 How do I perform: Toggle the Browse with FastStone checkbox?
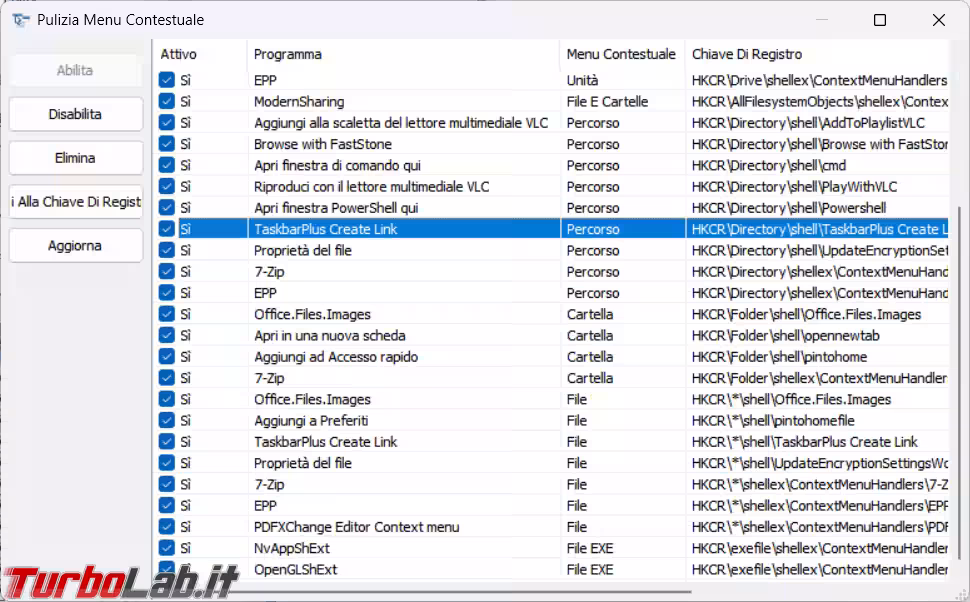pyautogui.click(x=167, y=144)
